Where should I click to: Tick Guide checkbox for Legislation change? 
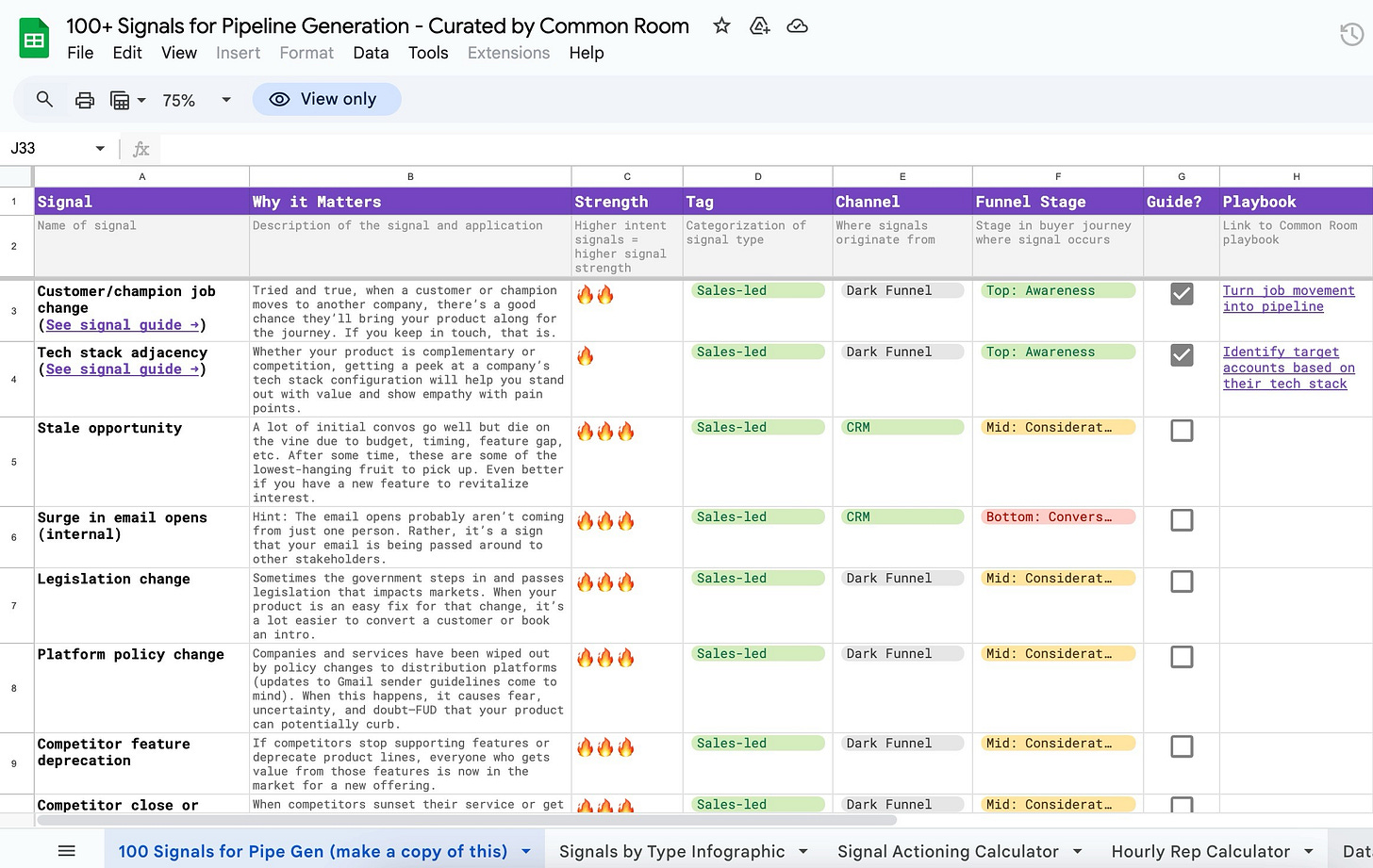1182,581
